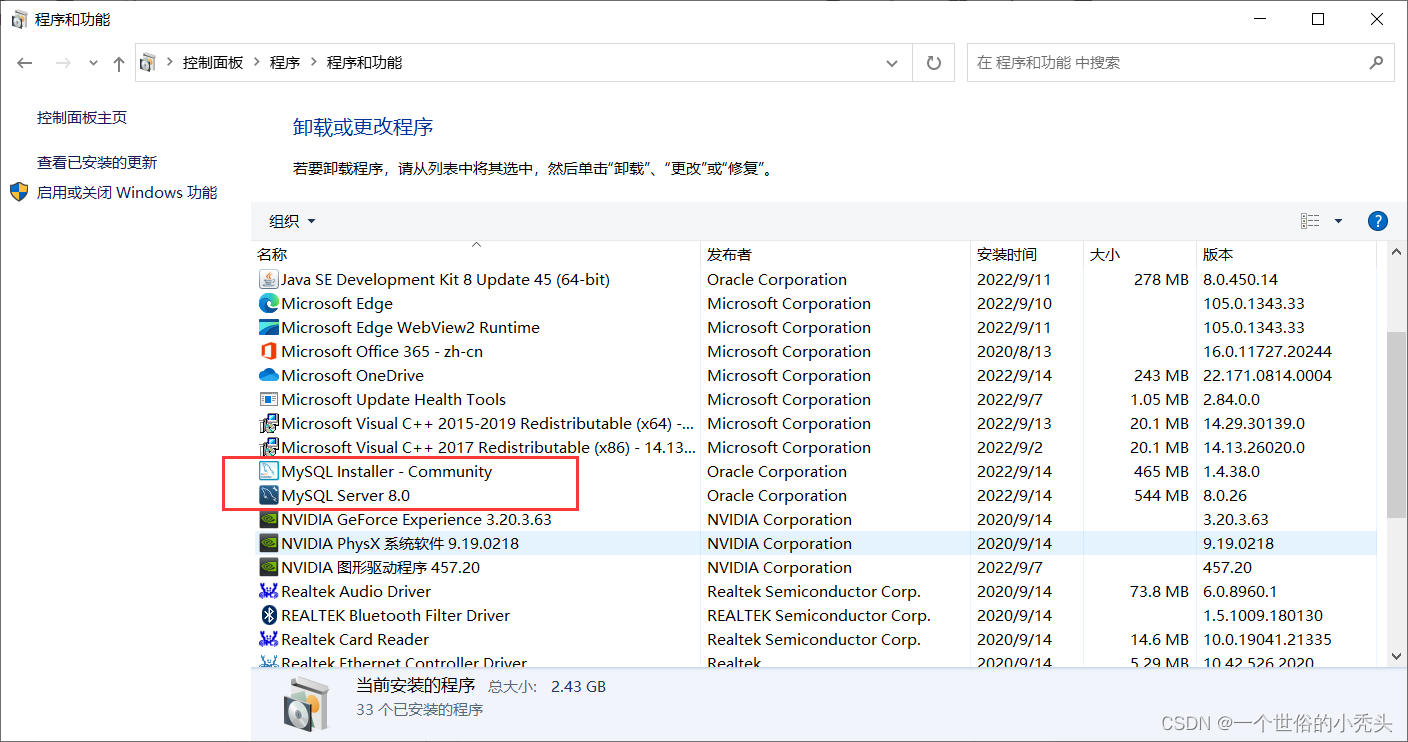Viewport: 1408px width, 742px height.
Task: Open the address bar history dropdown
Action: pyautogui.click(x=892, y=62)
